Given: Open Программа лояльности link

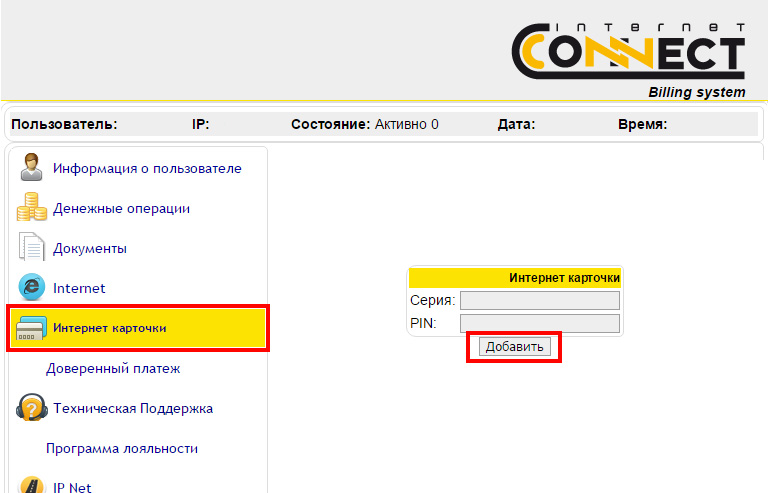Looking at the screenshot, I should (x=122, y=449).
